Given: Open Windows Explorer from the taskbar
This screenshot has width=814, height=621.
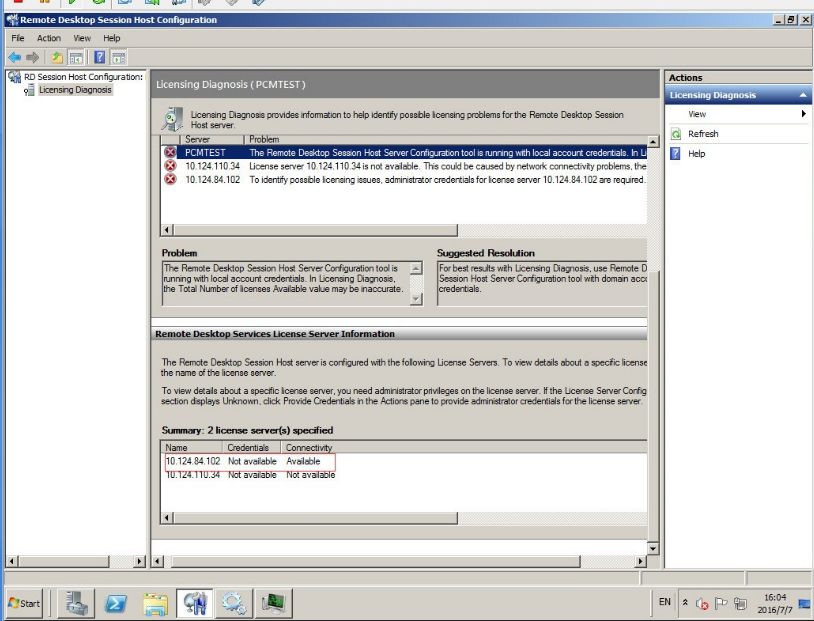Looking at the screenshot, I should [x=155, y=603].
